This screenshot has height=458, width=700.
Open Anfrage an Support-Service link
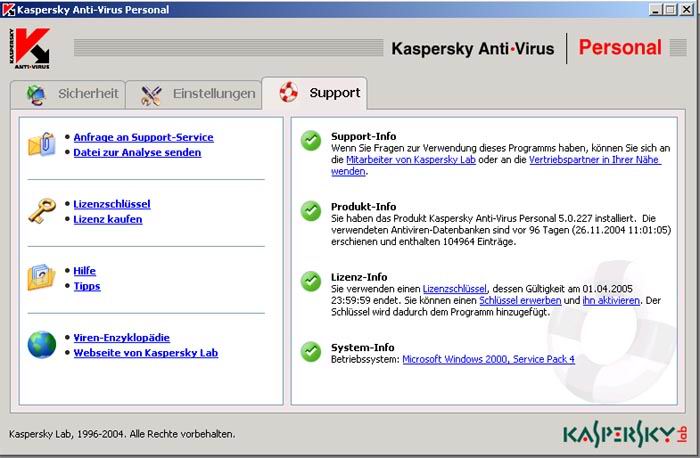point(143,137)
